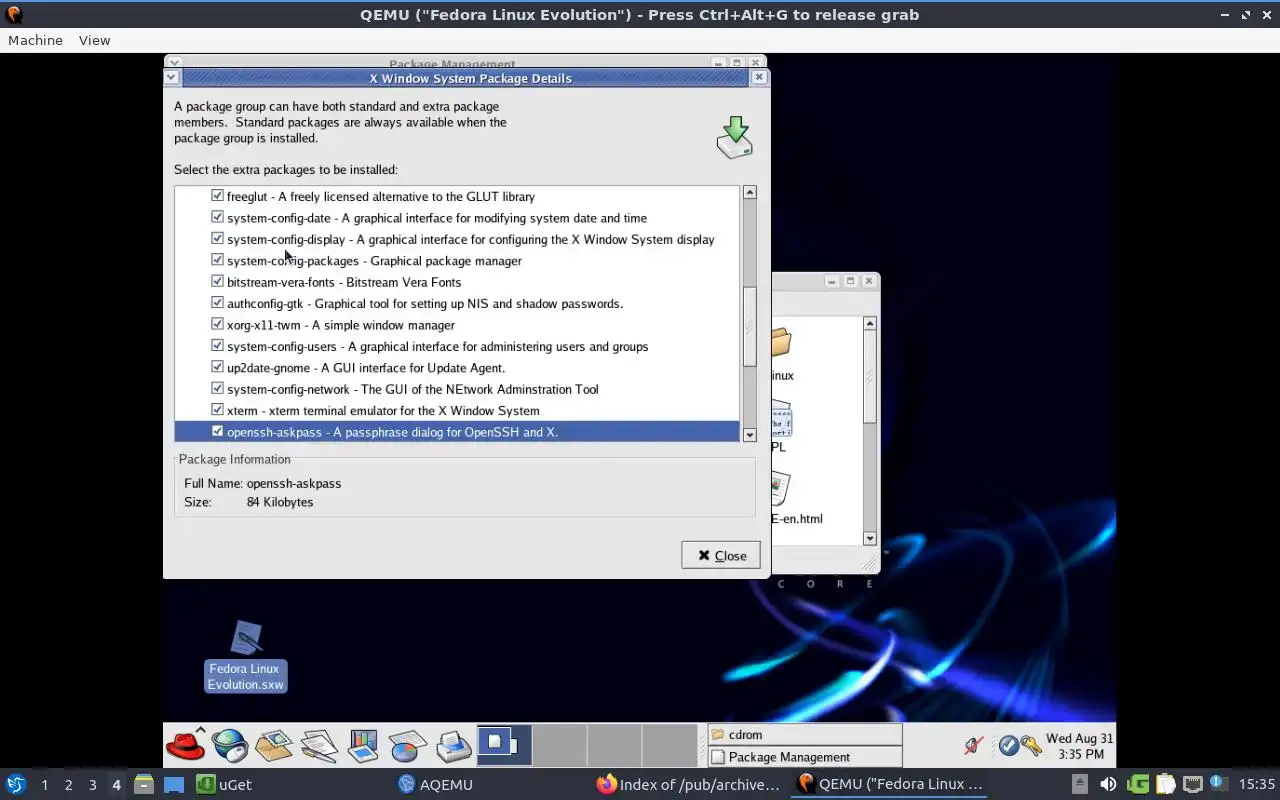Viewport: 1280px width, 800px height.
Task: Open the Package Management window menu arrow behind dialog
Action: click(x=174, y=62)
